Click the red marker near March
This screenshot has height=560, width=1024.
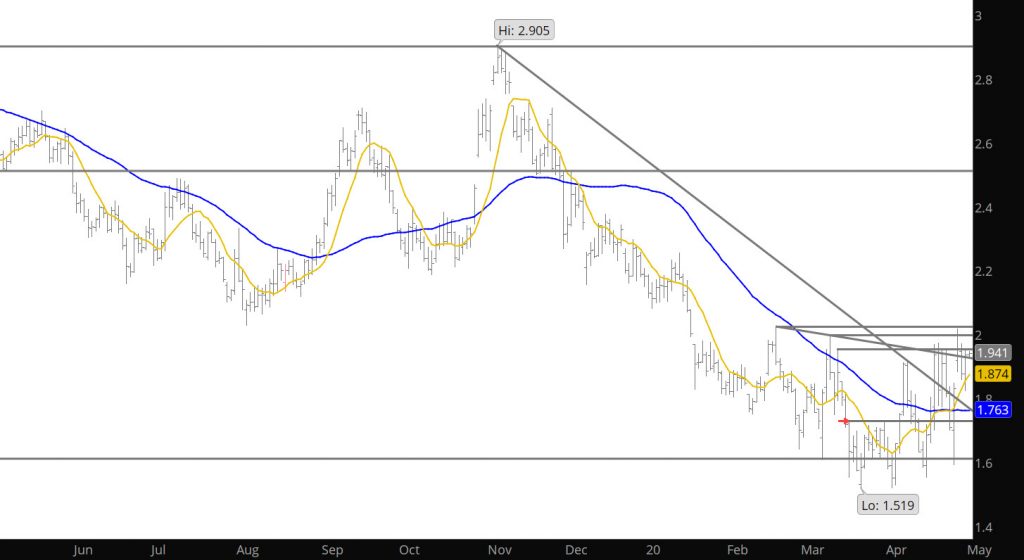[x=846, y=421]
